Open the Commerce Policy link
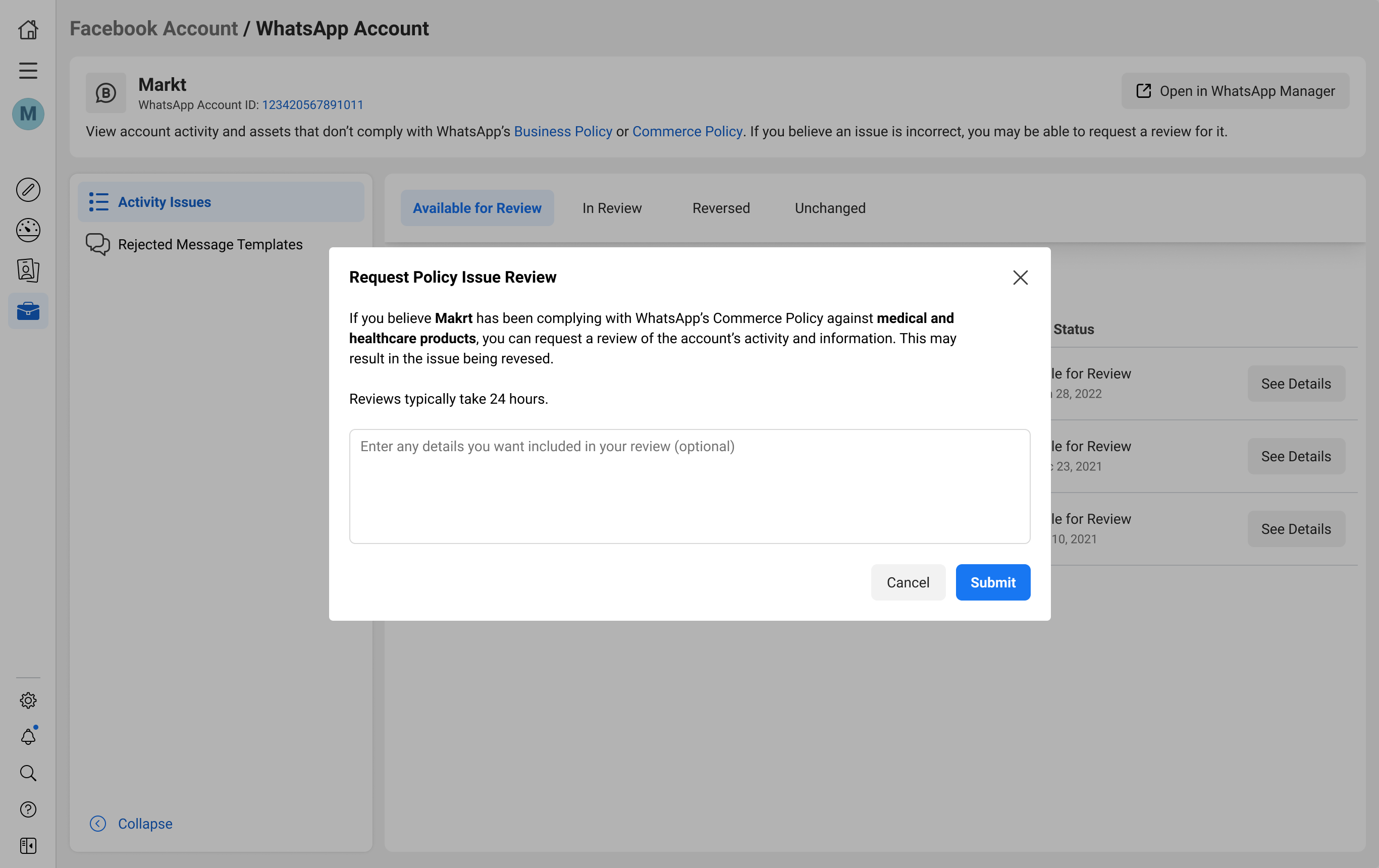The image size is (1379, 868). coord(687,131)
